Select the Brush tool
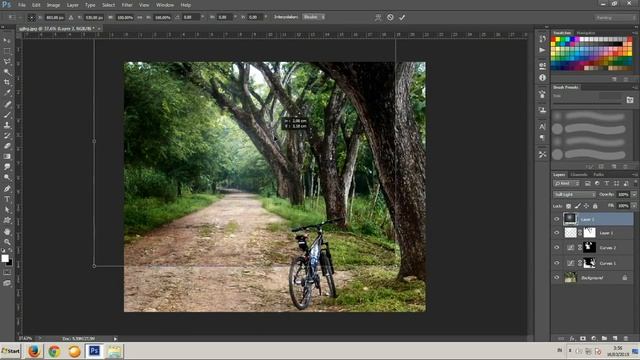 pyautogui.click(x=7, y=115)
